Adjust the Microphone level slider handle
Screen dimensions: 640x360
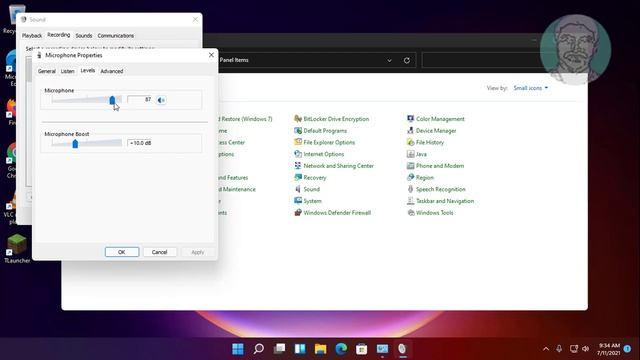112,100
